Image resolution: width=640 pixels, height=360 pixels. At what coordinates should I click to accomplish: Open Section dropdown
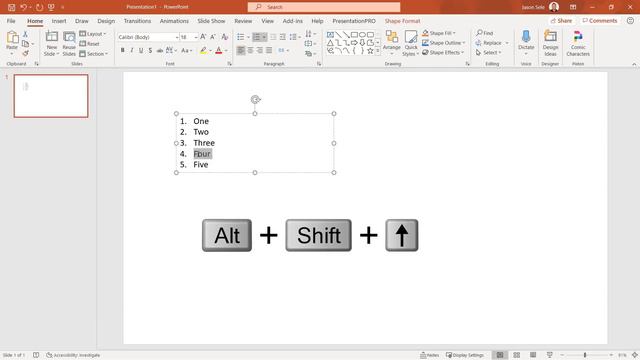(94, 53)
